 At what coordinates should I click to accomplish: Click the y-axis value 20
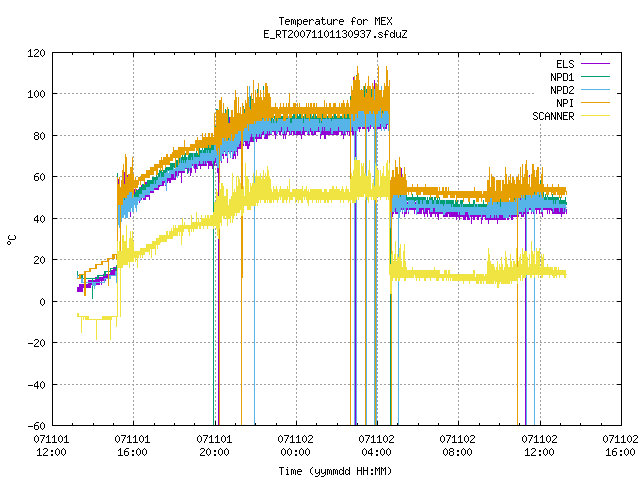click(40, 260)
